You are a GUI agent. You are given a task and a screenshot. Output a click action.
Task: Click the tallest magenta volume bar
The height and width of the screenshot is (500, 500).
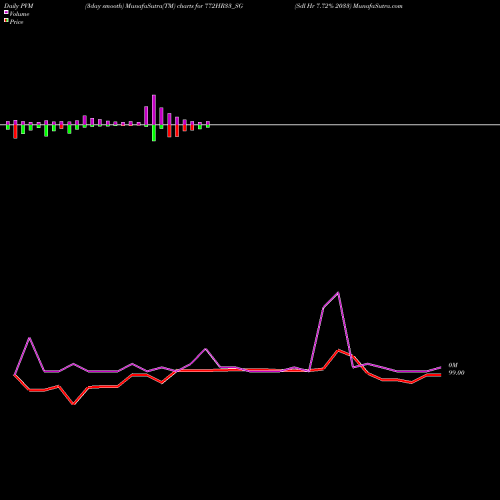[154, 110]
